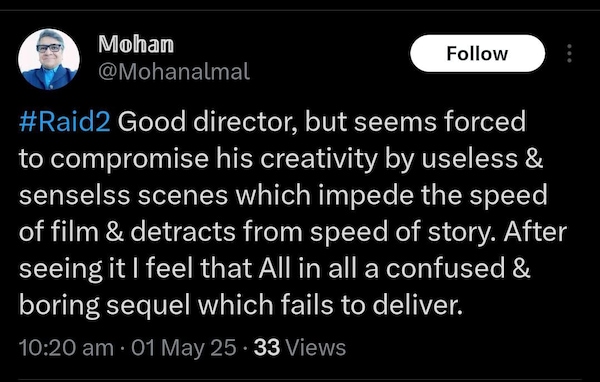Click the word 'sequel' in the tweet
Image resolution: width=600 pixels, height=382 pixels.
pyautogui.click(x=148, y=305)
